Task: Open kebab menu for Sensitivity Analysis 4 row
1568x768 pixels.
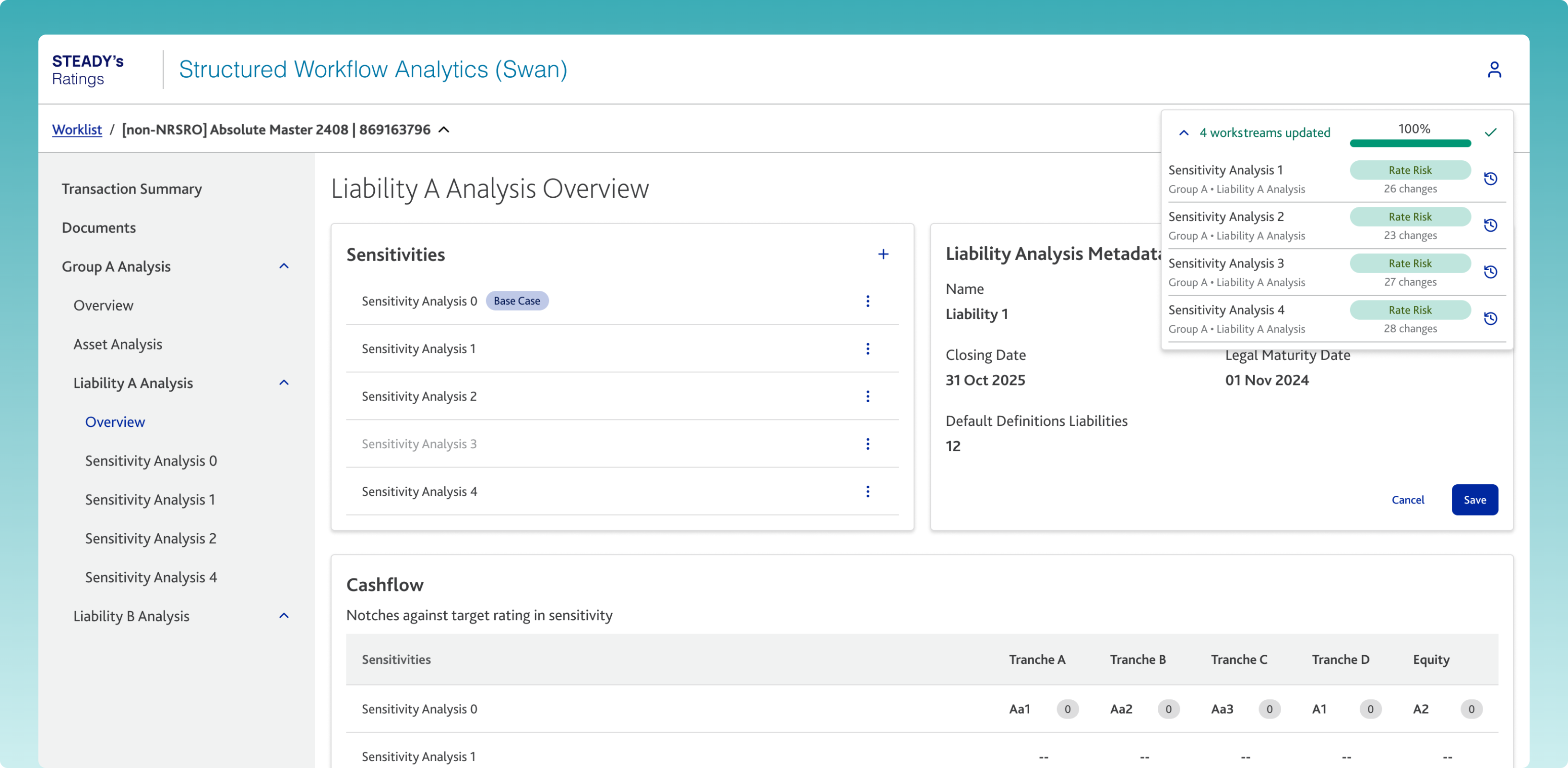Action: tap(867, 491)
